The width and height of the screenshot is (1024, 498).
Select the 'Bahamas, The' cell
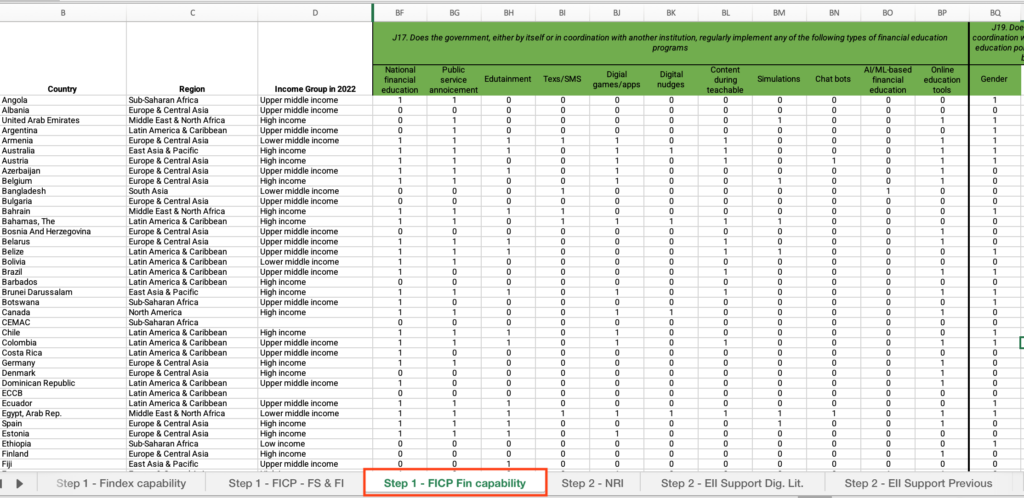(x=63, y=221)
